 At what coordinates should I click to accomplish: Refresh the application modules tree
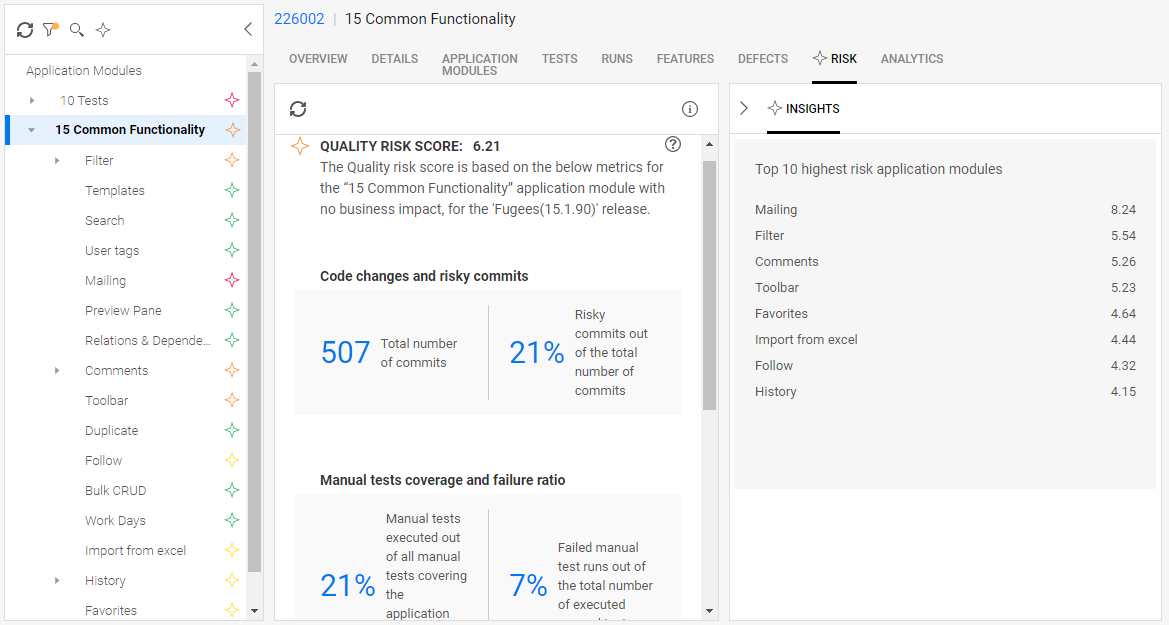tap(25, 30)
